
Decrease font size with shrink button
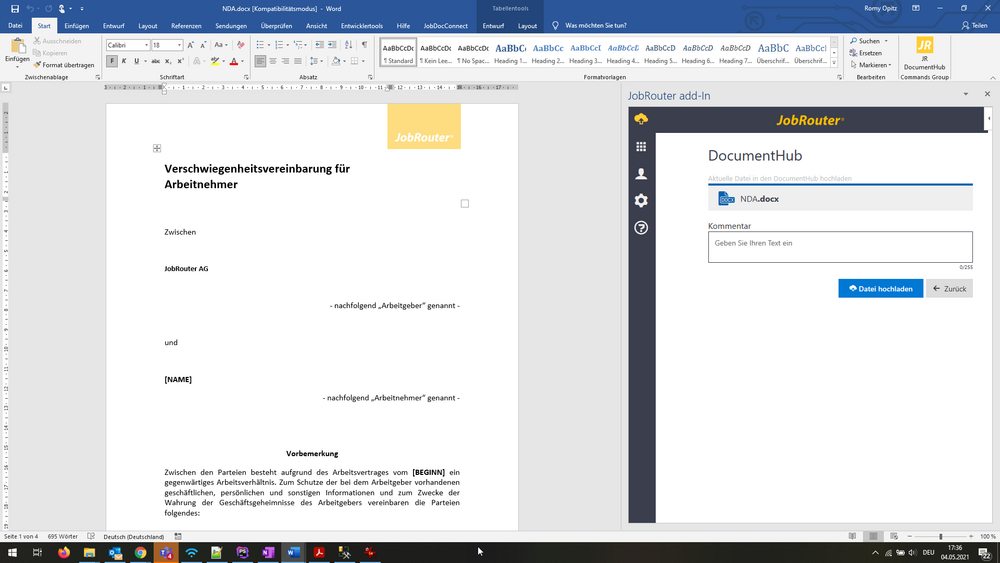(203, 45)
